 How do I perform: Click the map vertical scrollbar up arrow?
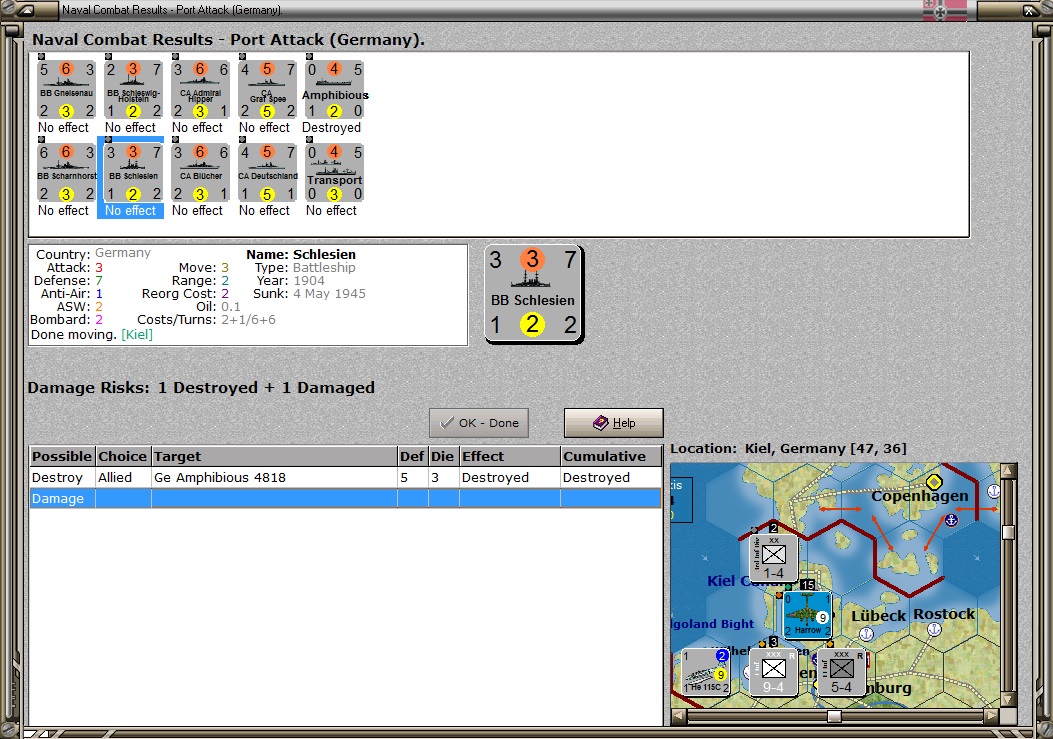[1008, 470]
